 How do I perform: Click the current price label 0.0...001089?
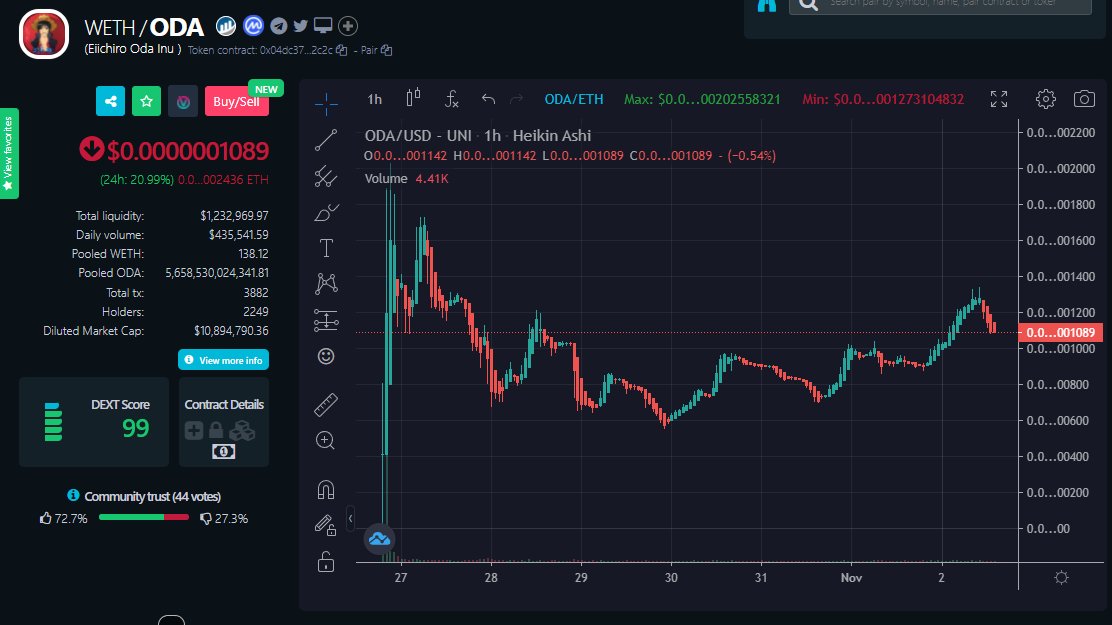click(x=1060, y=332)
